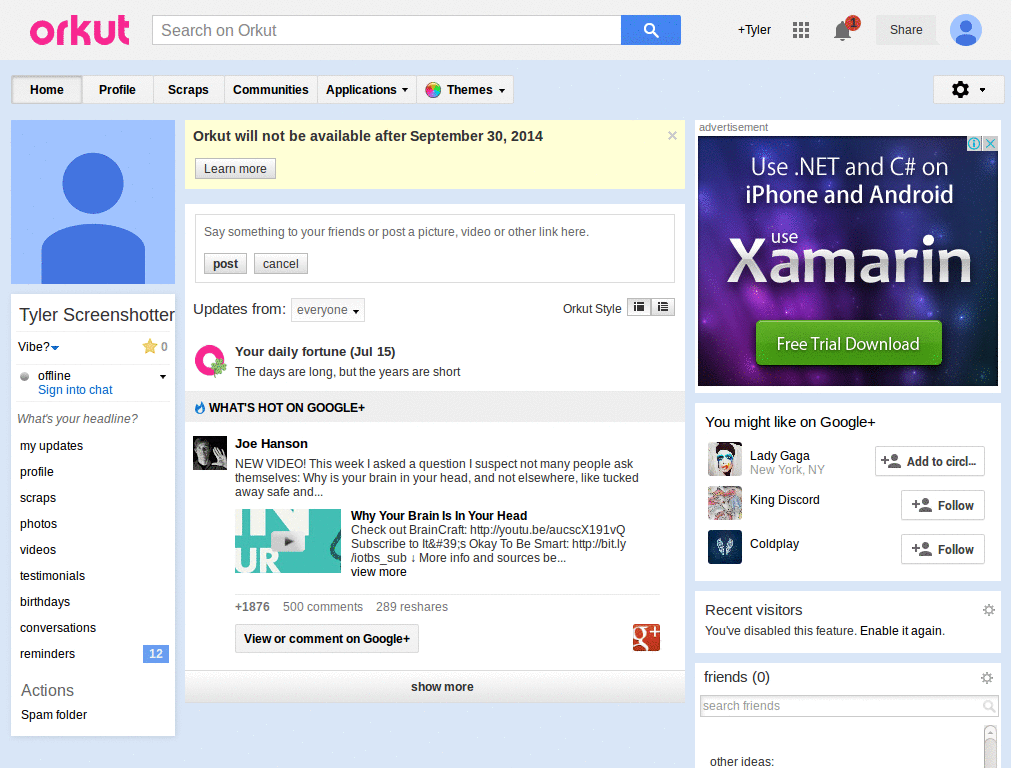Play the Why Your Brain video thumbnail

[x=288, y=541]
